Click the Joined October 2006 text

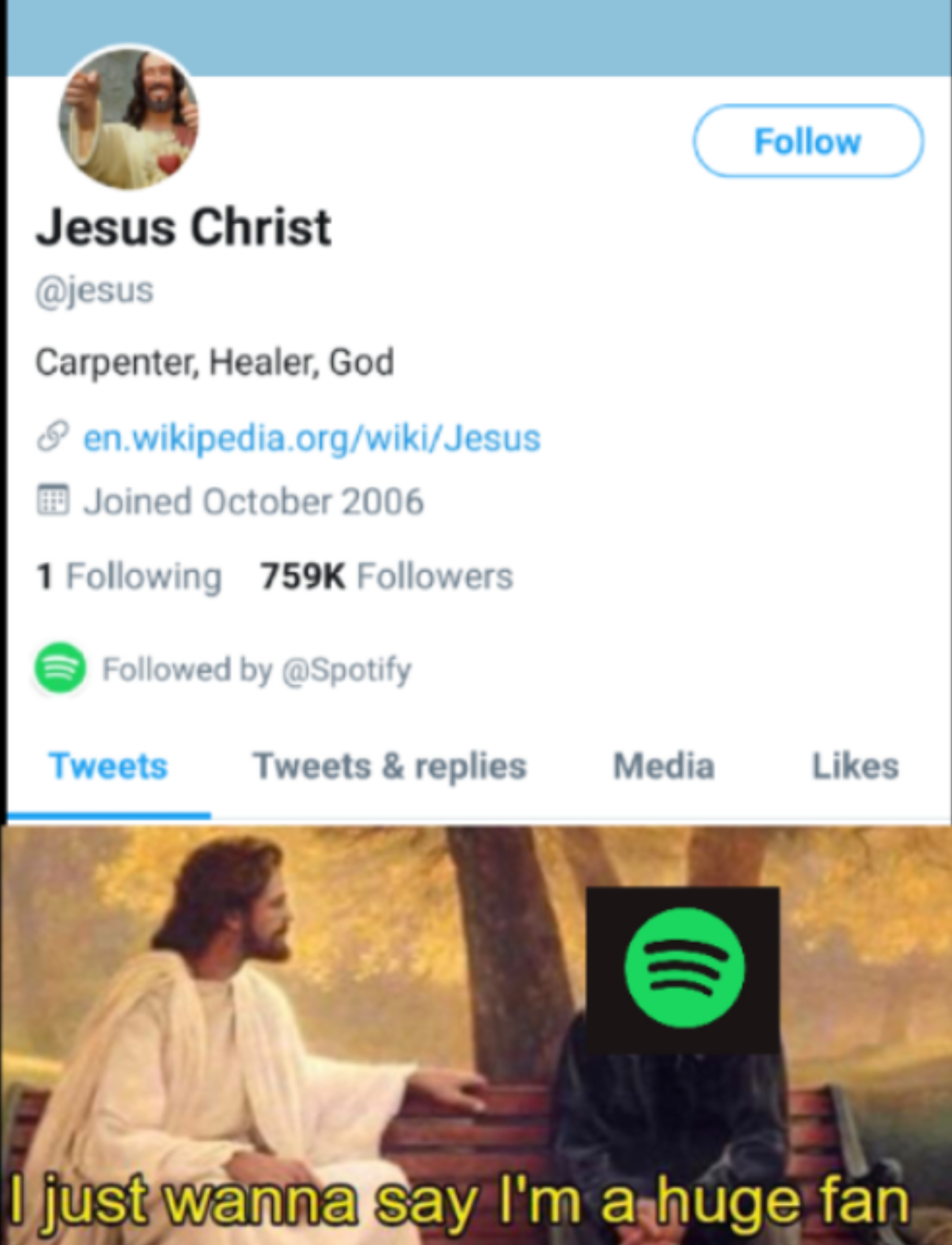(x=253, y=502)
